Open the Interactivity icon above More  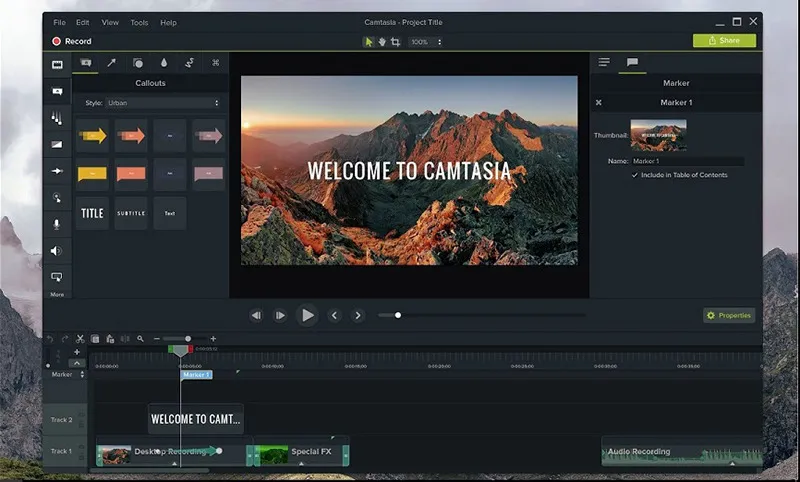(57, 277)
